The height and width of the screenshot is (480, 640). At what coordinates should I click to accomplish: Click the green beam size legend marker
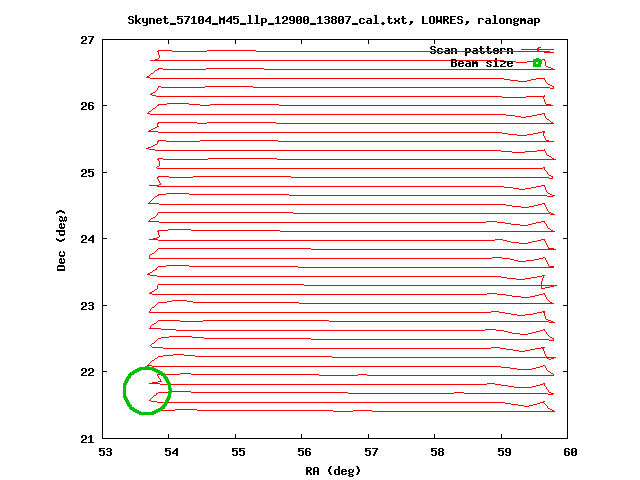[537, 63]
